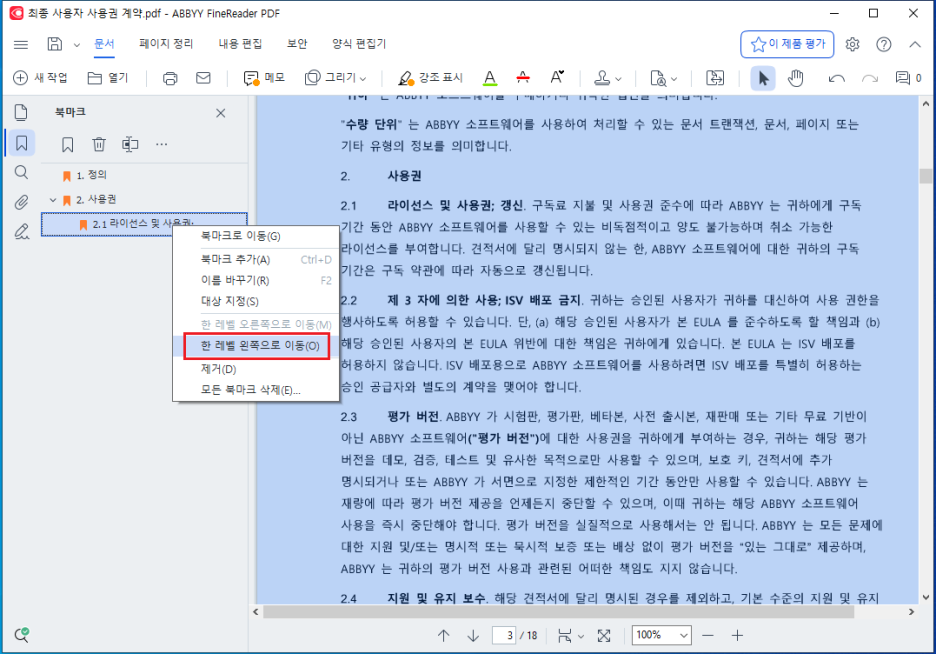Choose 제거(D) from context menu
936x654 pixels.
256,369
